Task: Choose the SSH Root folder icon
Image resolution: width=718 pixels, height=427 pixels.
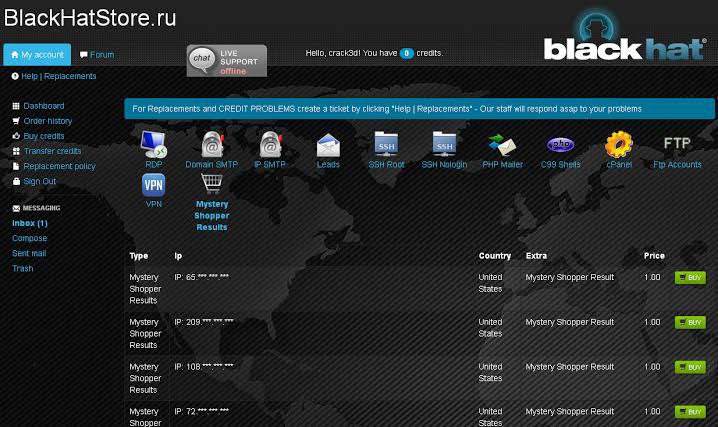Action: (x=386, y=144)
